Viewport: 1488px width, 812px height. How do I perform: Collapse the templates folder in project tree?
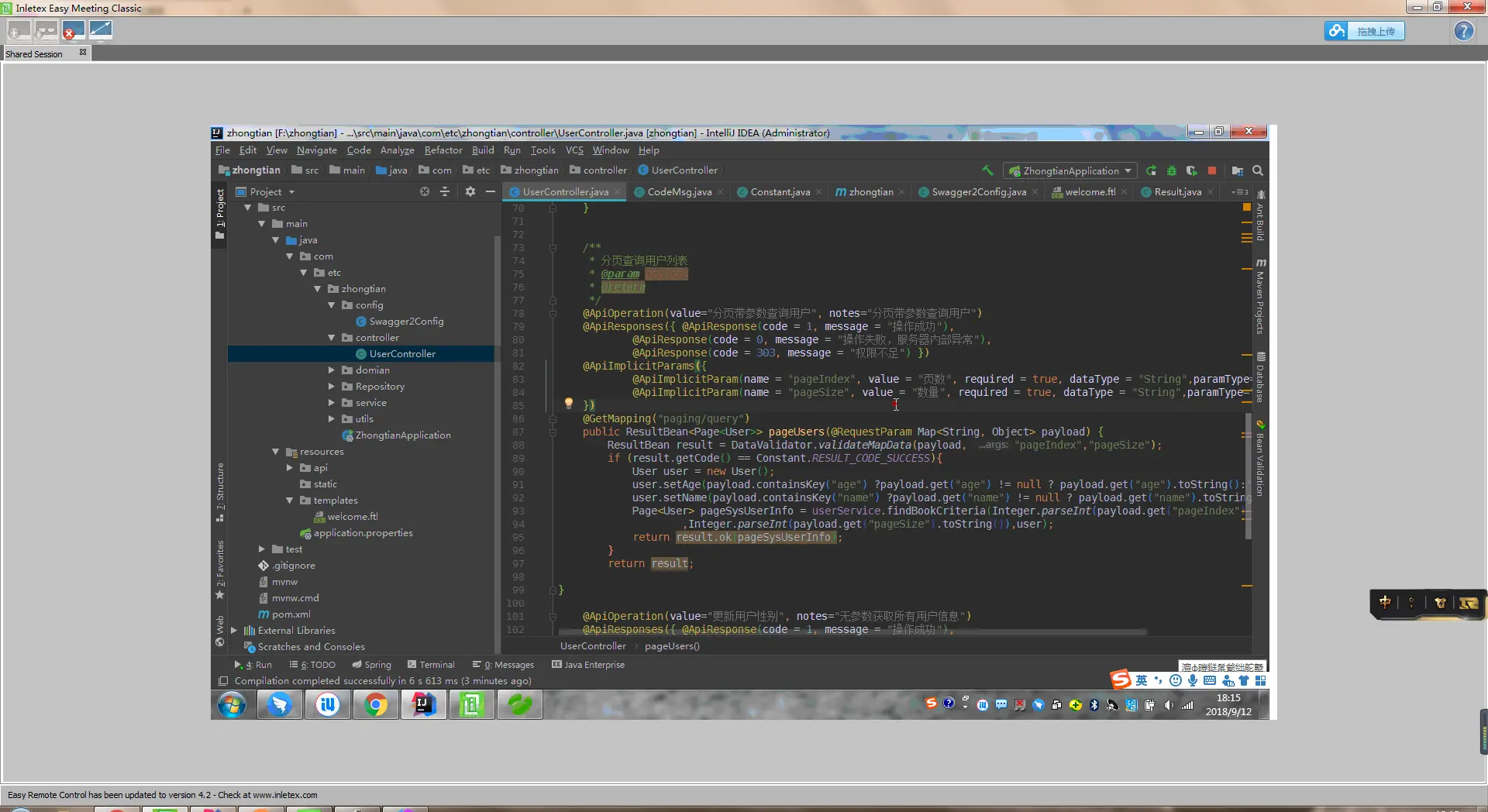coord(290,501)
